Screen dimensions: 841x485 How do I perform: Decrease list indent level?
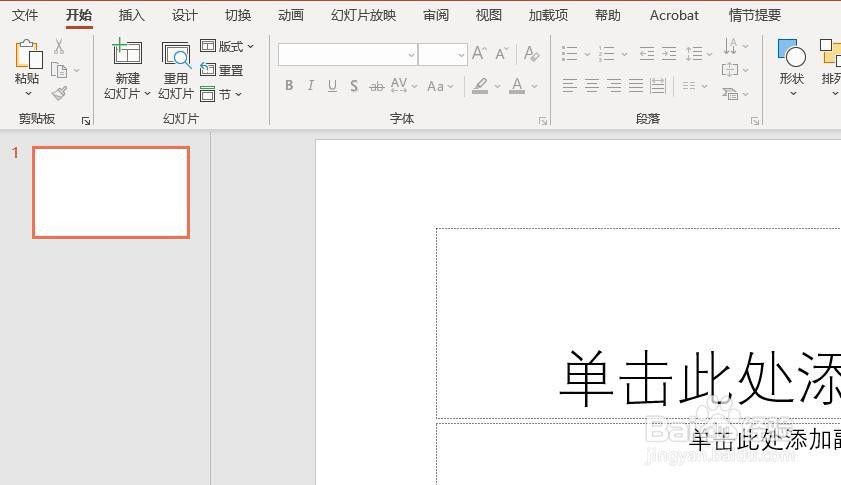coord(647,54)
